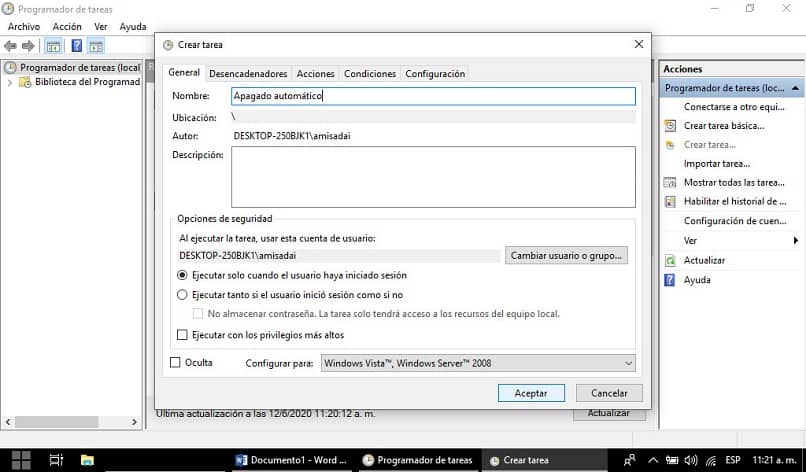Click the Crear tarea básica icon
Viewport: 806px width, 472px height.
pyautogui.click(x=670, y=126)
